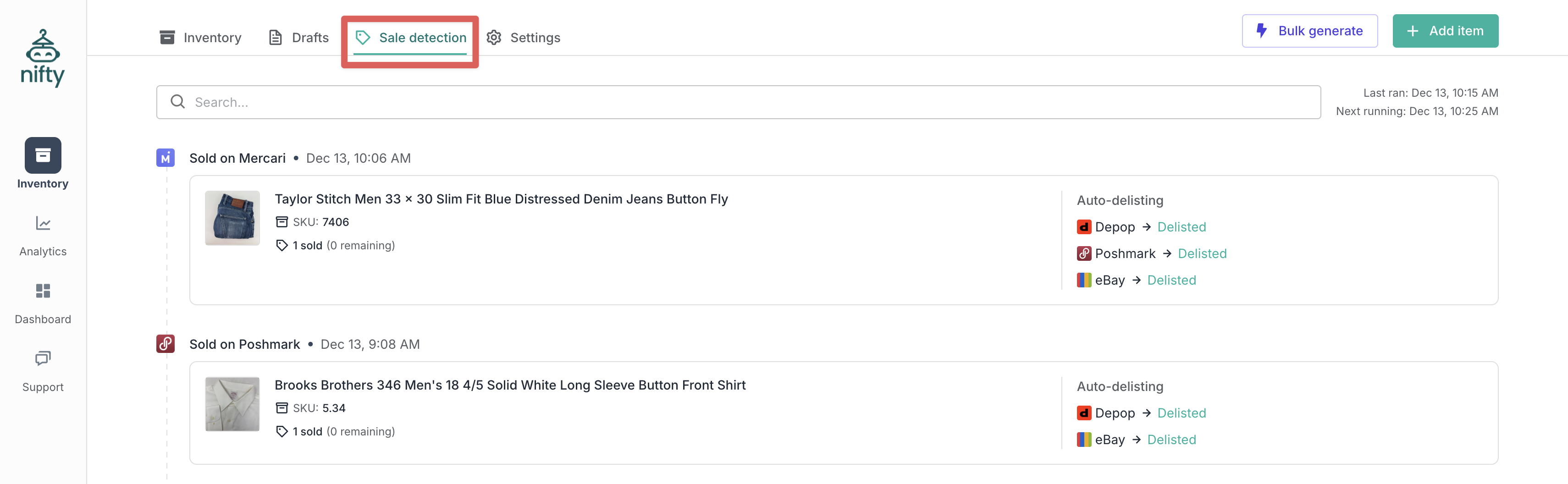This screenshot has width=1568, height=484.
Task: Click the Add item button
Action: (1445, 31)
